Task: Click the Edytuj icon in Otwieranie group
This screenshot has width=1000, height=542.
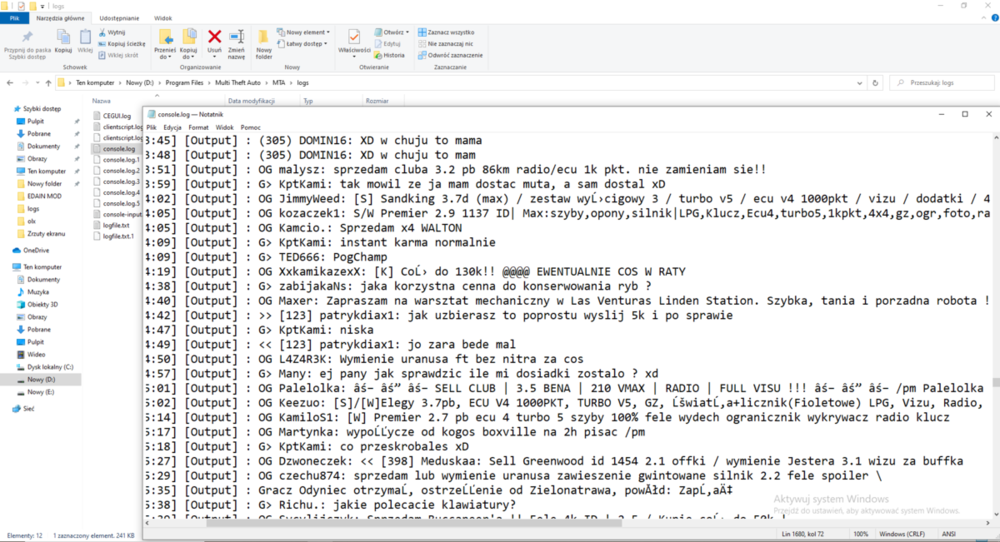Action: tap(378, 43)
